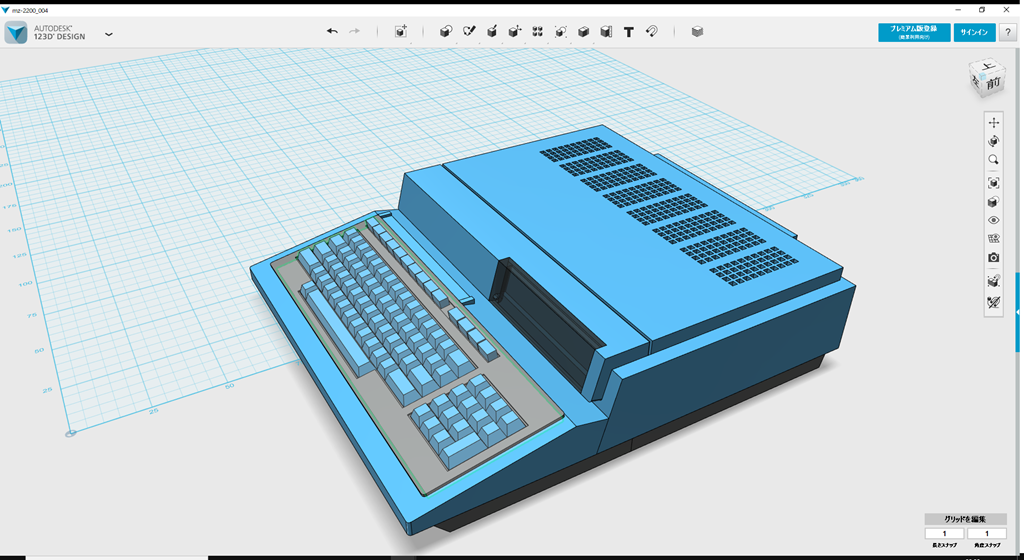Select the Zoom magnifier tool

[993, 160]
